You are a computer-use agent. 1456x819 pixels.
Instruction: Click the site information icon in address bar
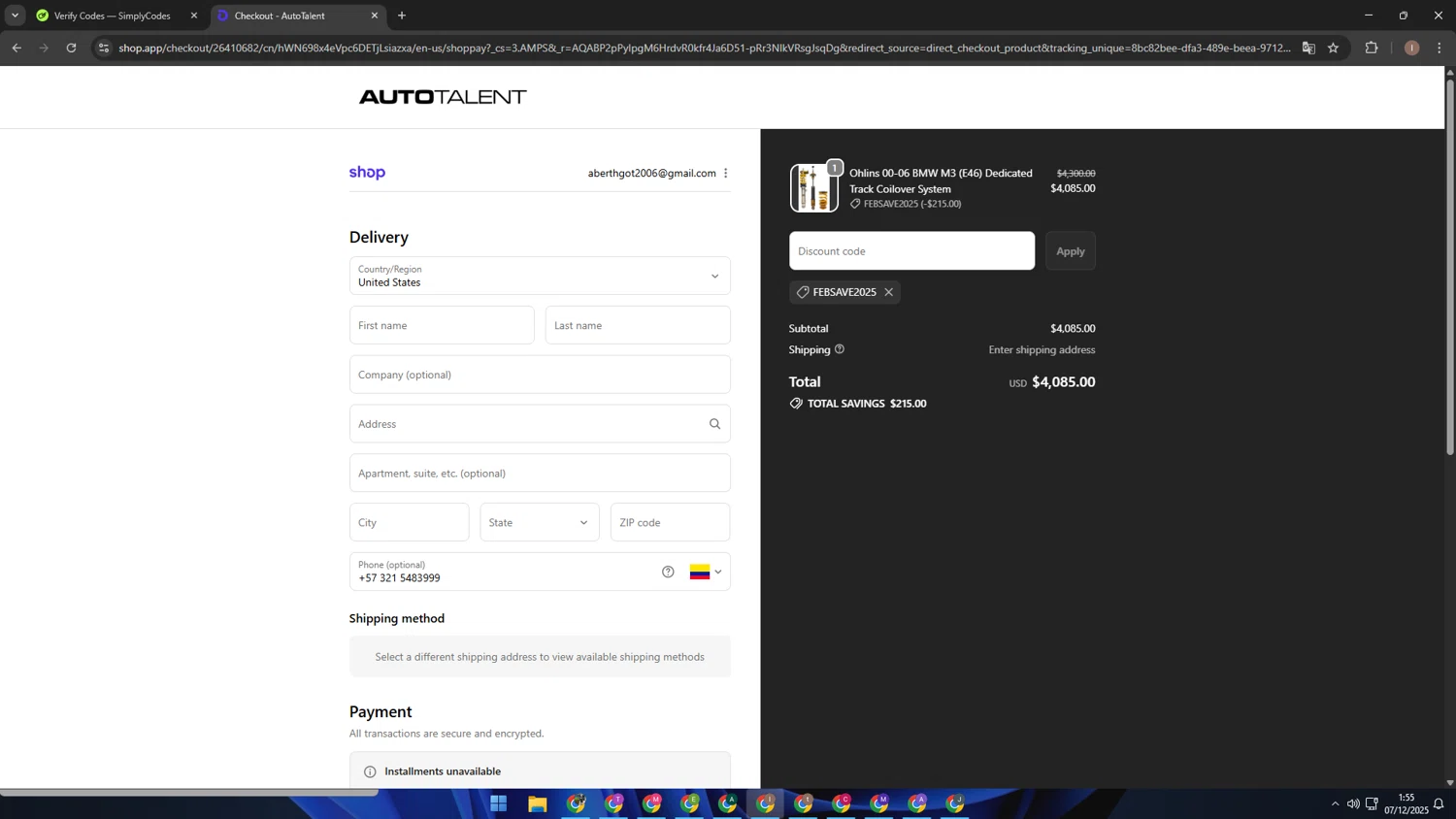pyautogui.click(x=104, y=48)
